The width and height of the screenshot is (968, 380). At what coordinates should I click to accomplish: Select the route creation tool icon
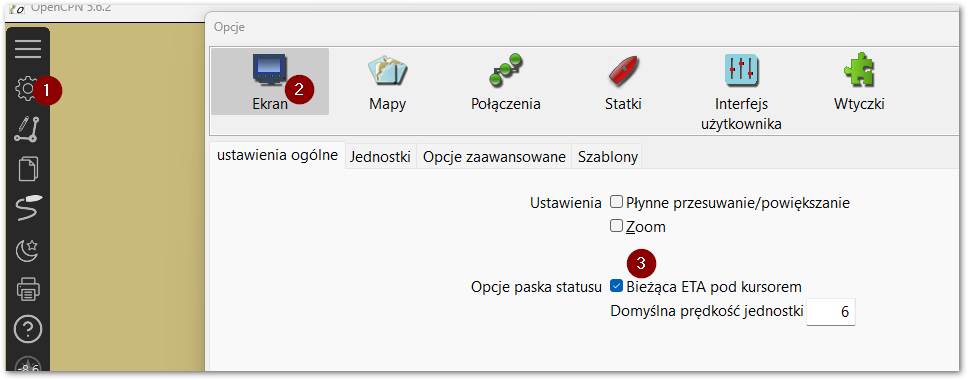[28, 130]
